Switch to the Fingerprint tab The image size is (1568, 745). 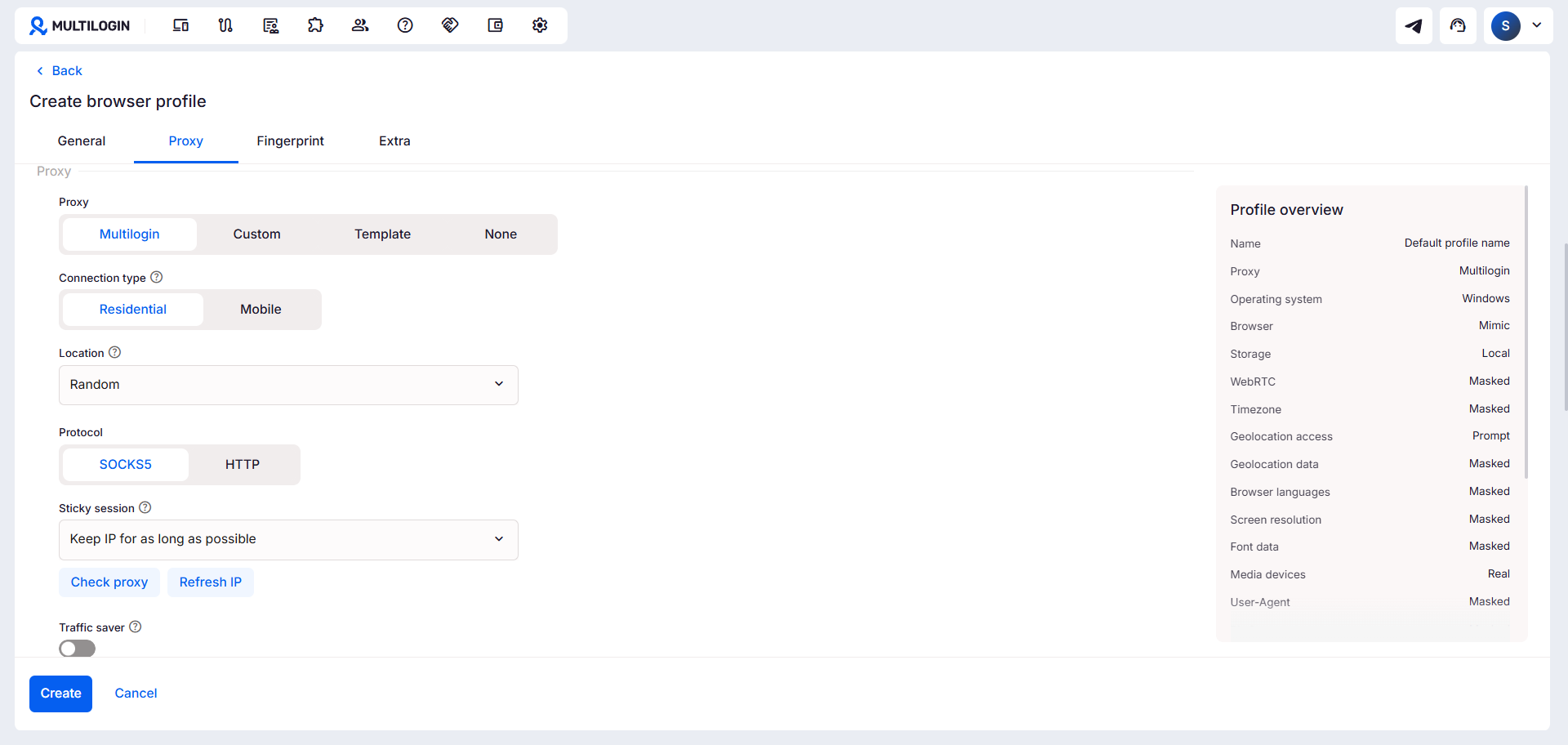click(290, 141)
